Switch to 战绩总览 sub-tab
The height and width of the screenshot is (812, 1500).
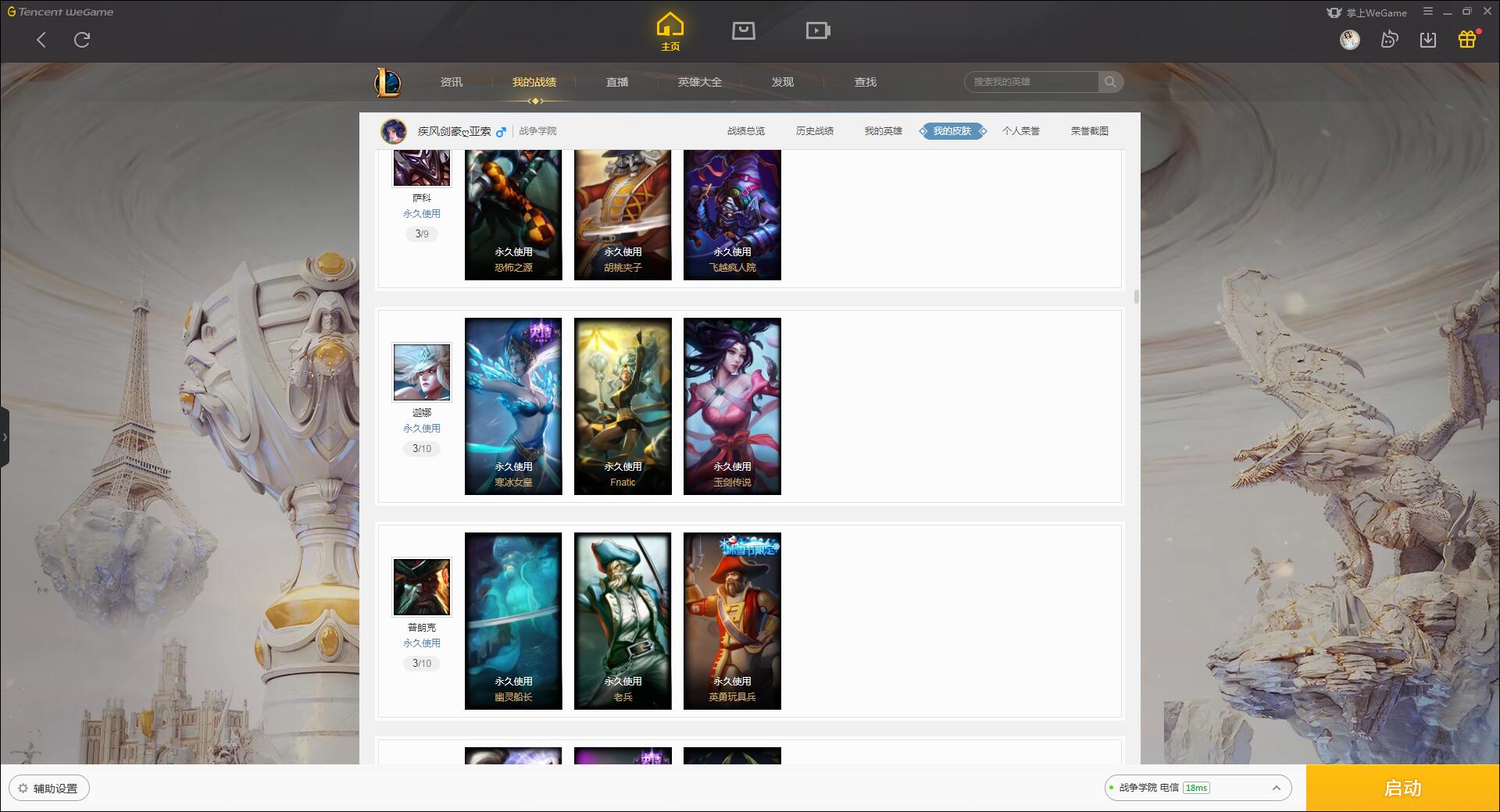746,131
